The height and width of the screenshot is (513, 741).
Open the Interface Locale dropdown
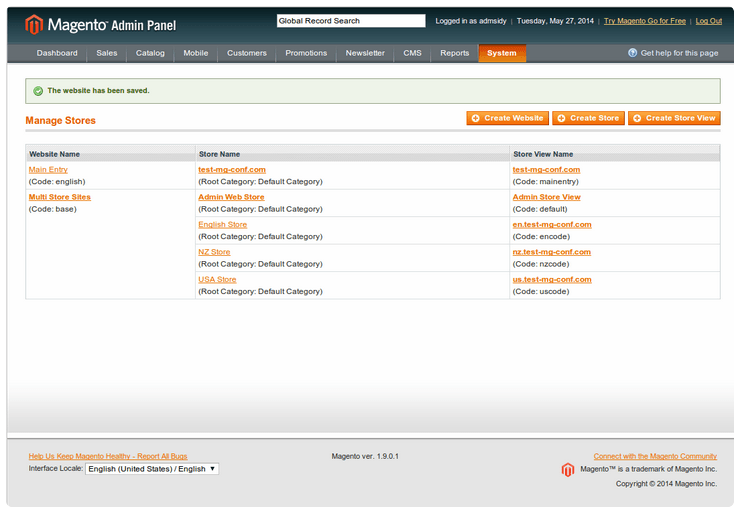pos(152,469)
